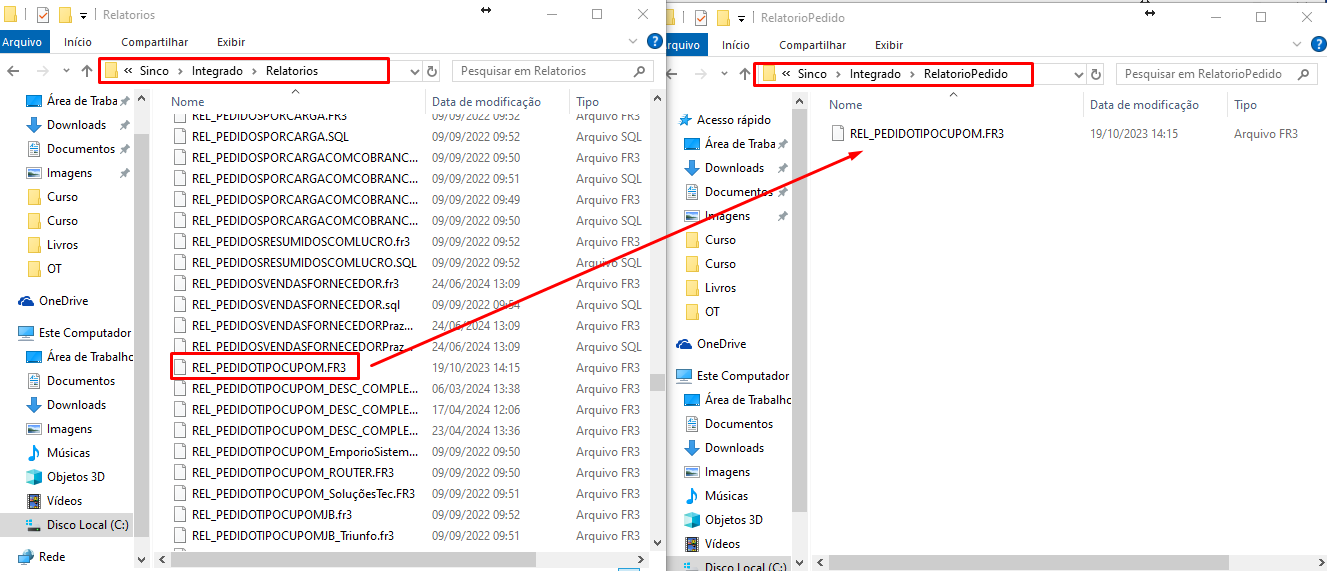The height and width of the screenshot is (571, 1327).
Task: Click 'Integrado' breadcrumb in RelatorioPedido address bar
Action: click(877, 74)
